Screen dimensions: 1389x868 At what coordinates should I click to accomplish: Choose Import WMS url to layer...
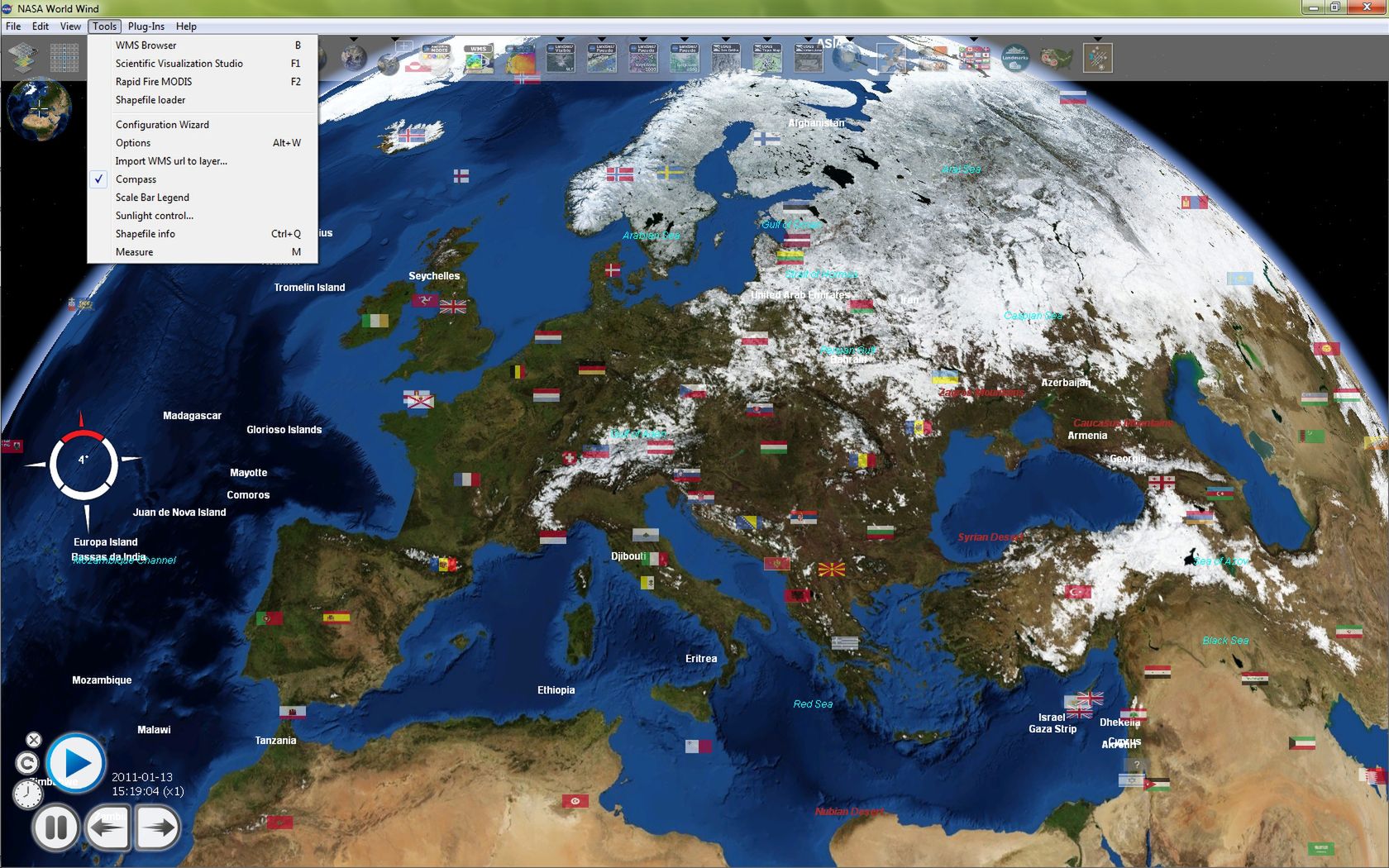203,161
